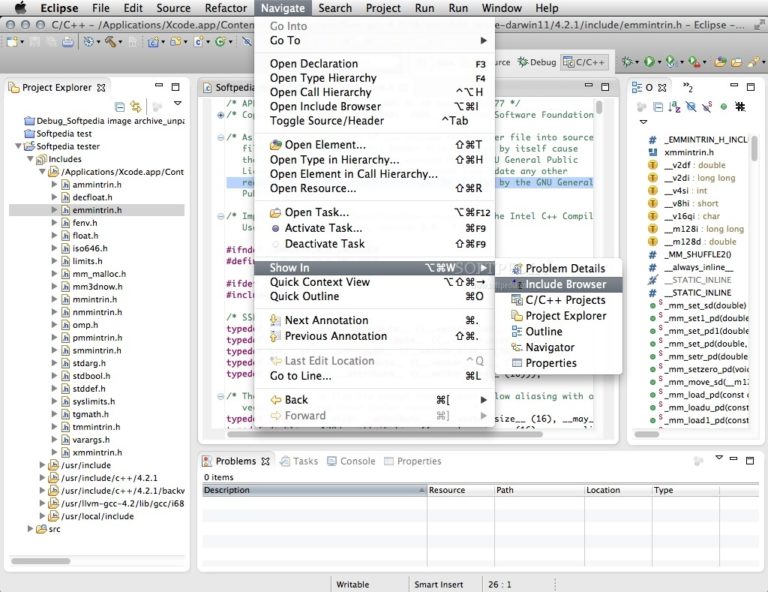
Task: Click the New C/C++ project toolbar icon
Action: click(x=153, y=42)
